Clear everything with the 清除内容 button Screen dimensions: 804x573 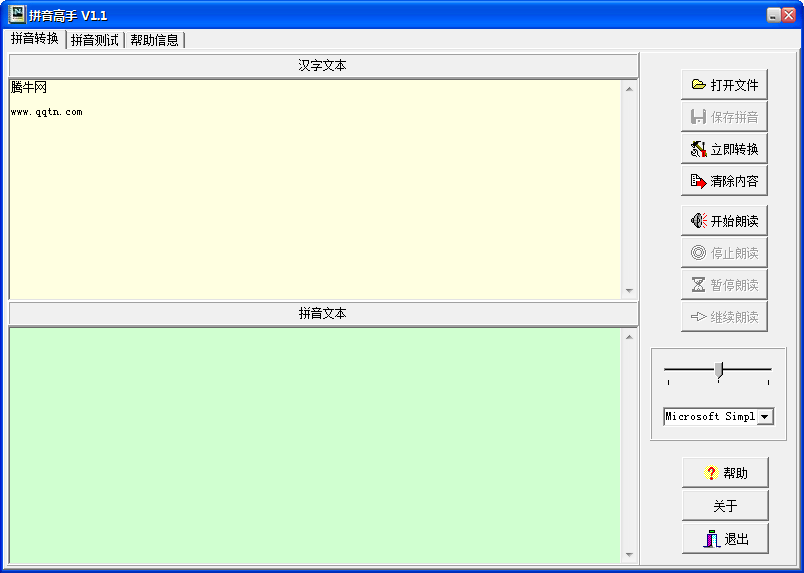[724, 181]
